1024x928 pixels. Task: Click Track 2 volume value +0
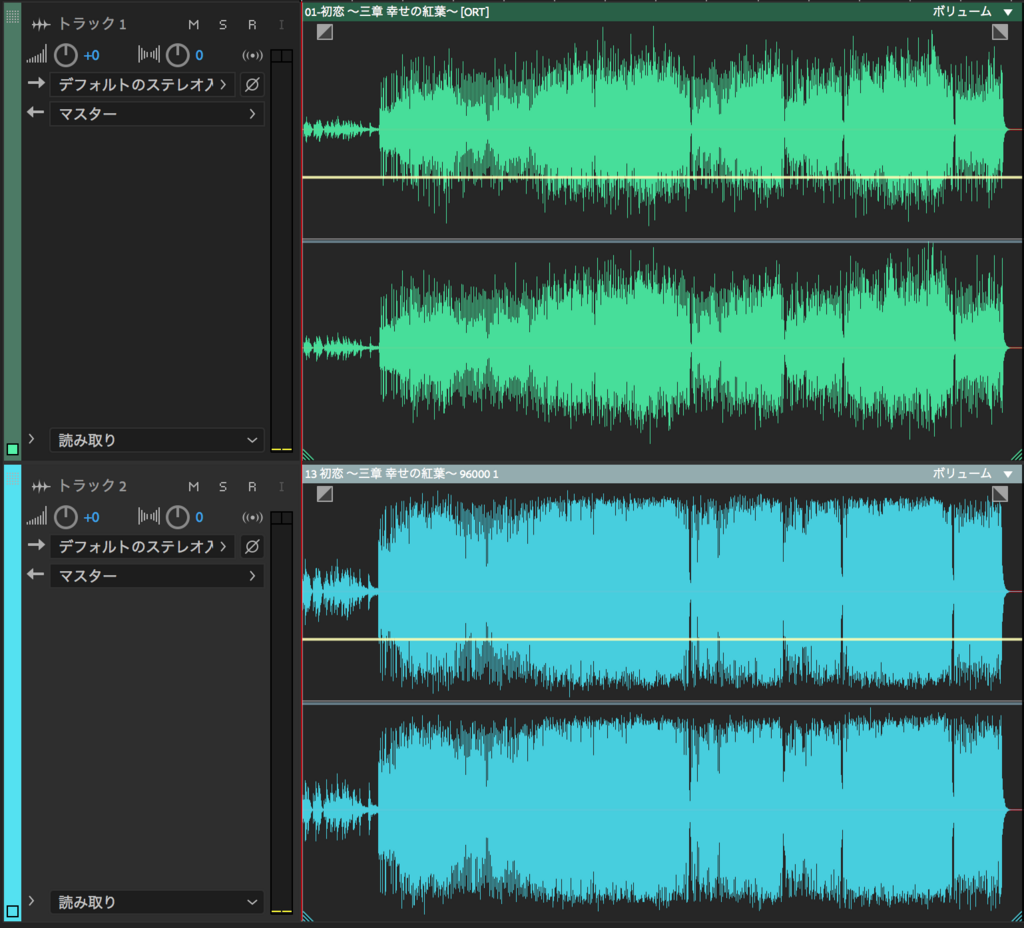(x=91, y=517)
